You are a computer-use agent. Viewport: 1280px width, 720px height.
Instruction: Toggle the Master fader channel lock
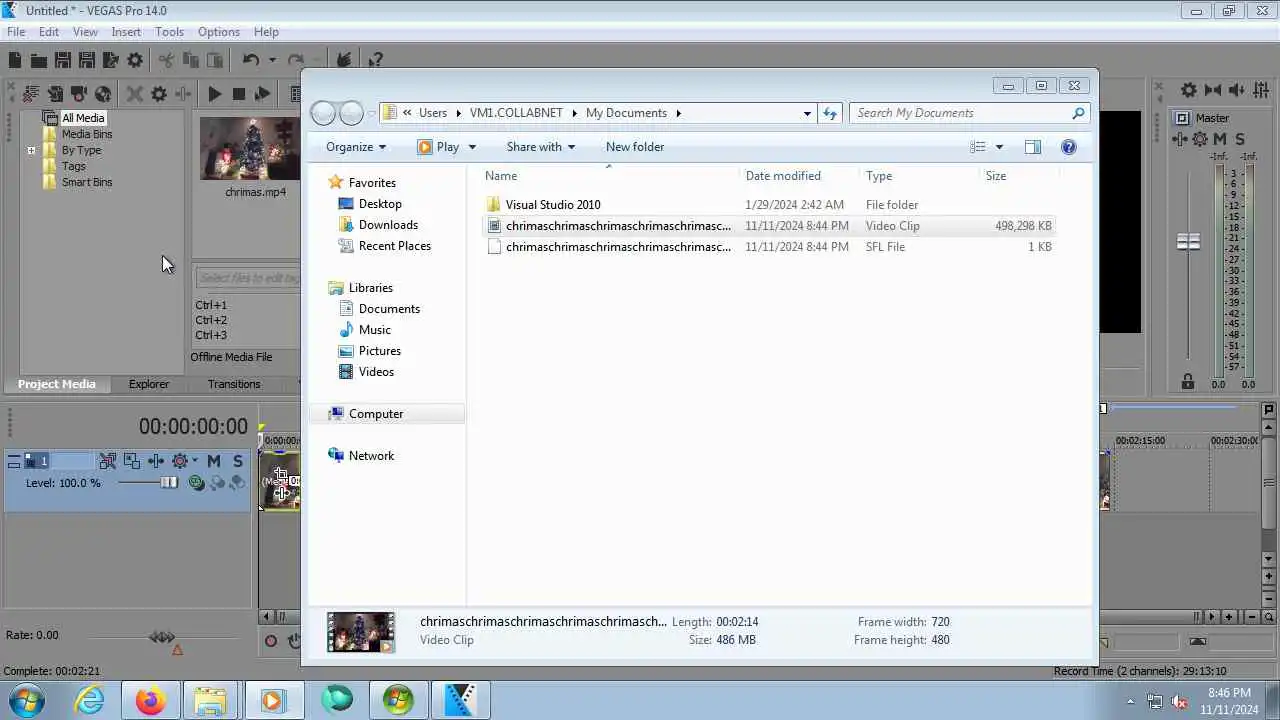(1187, 382)
